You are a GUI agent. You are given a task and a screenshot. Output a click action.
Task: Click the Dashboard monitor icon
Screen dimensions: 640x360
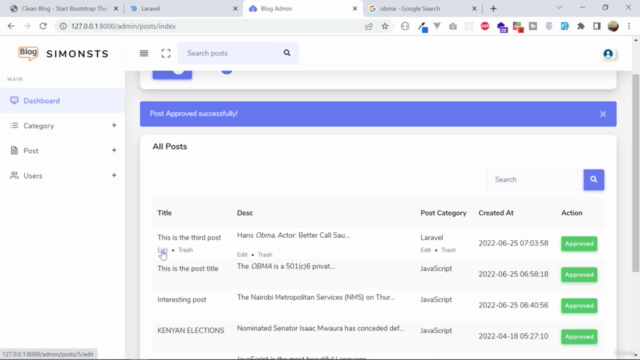[14, 100]
